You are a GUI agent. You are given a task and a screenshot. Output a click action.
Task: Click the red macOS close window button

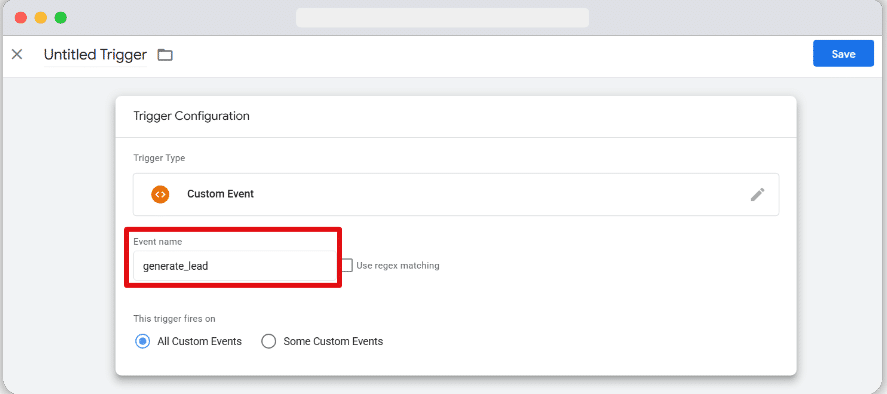[21, 18]
